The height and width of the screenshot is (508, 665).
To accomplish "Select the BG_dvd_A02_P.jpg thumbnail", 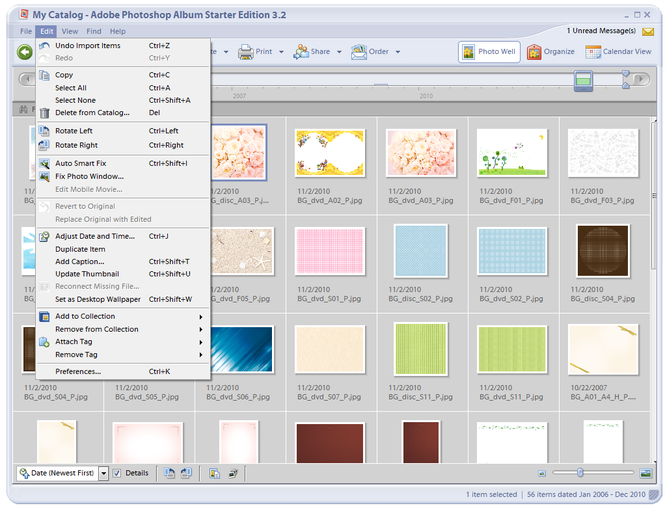I will [330, 153].
